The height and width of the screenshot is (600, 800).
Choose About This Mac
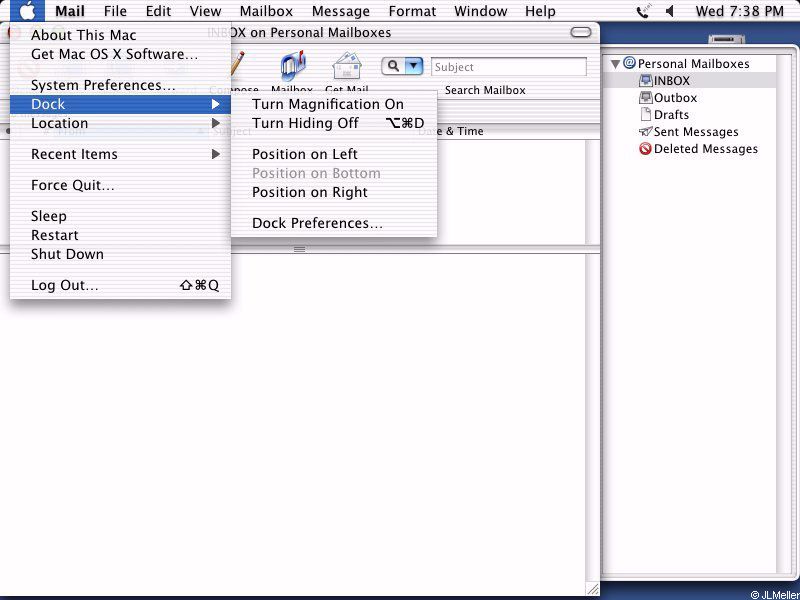120,35
